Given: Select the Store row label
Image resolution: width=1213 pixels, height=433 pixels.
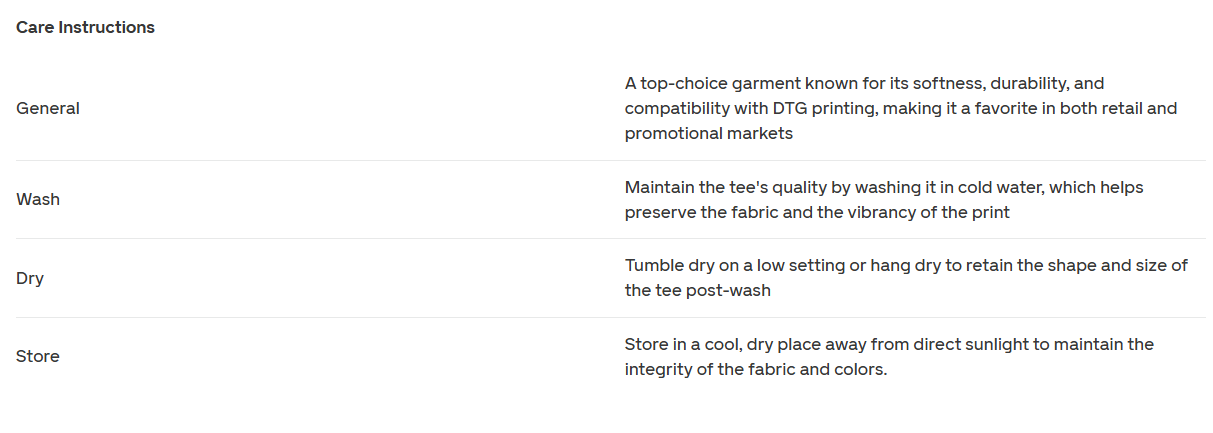Looking at the screenshot, I should 38,356.
